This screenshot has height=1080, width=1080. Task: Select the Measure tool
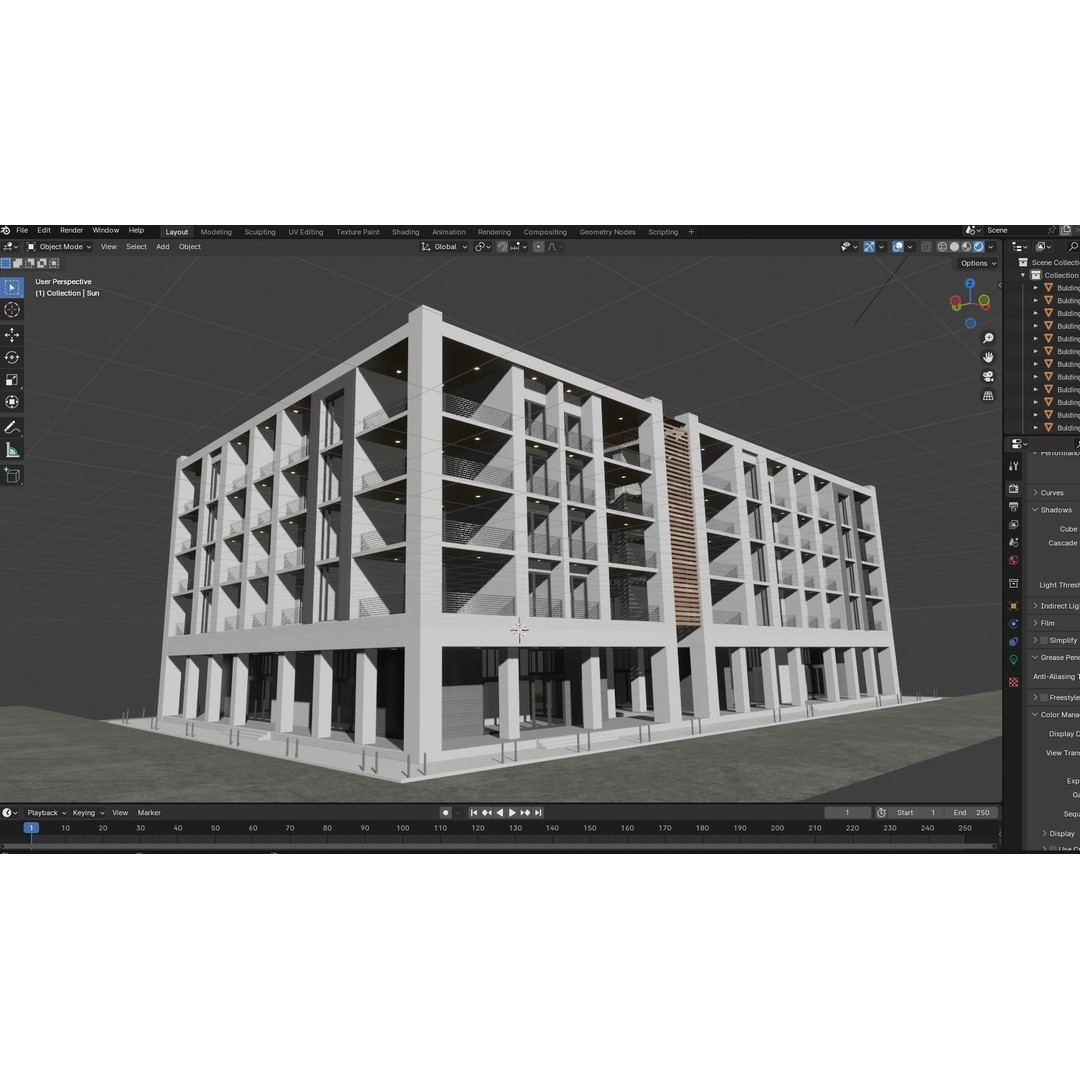click(12, 449)
